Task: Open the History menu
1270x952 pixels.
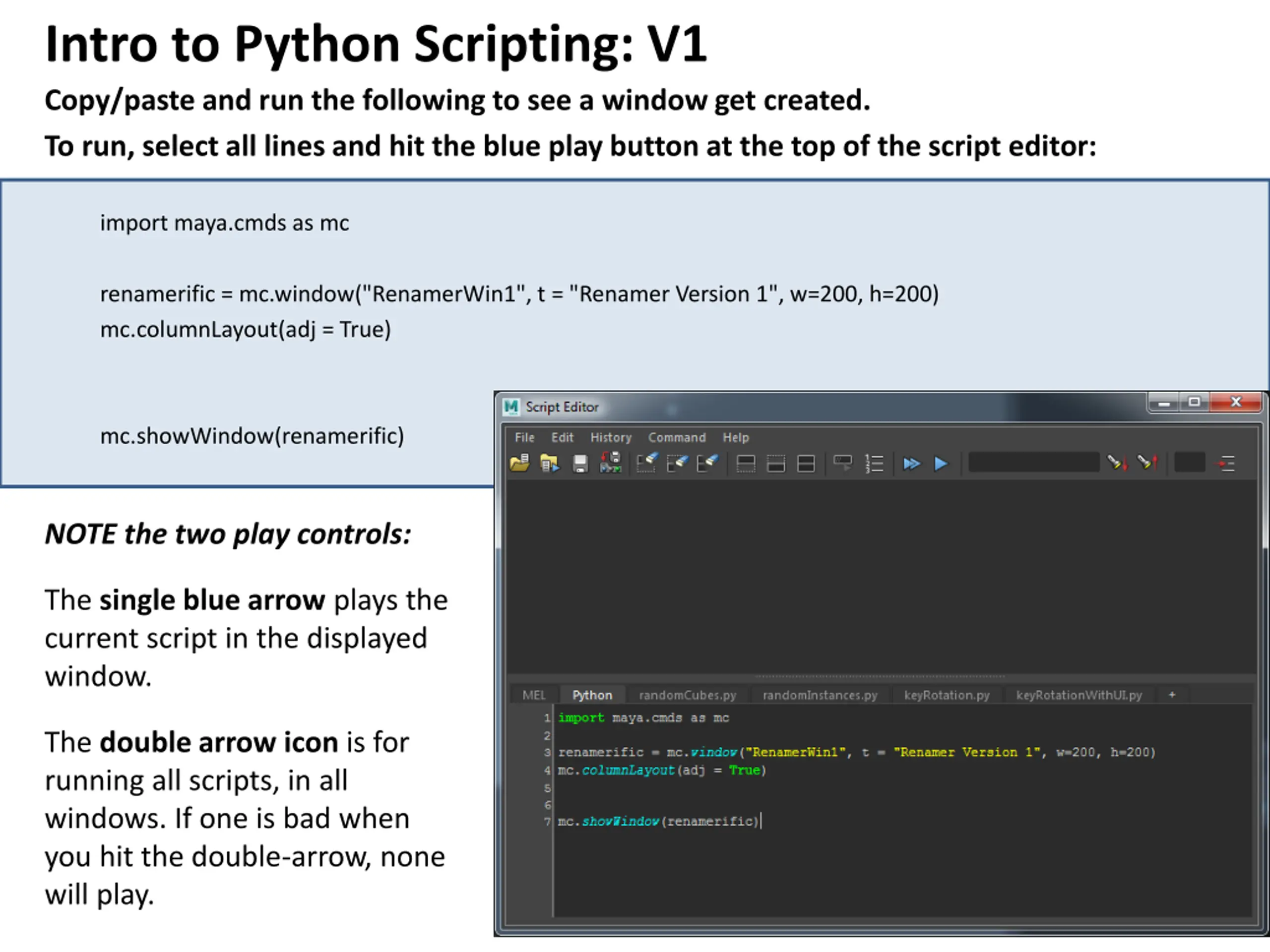Action: tap(611, 437)
